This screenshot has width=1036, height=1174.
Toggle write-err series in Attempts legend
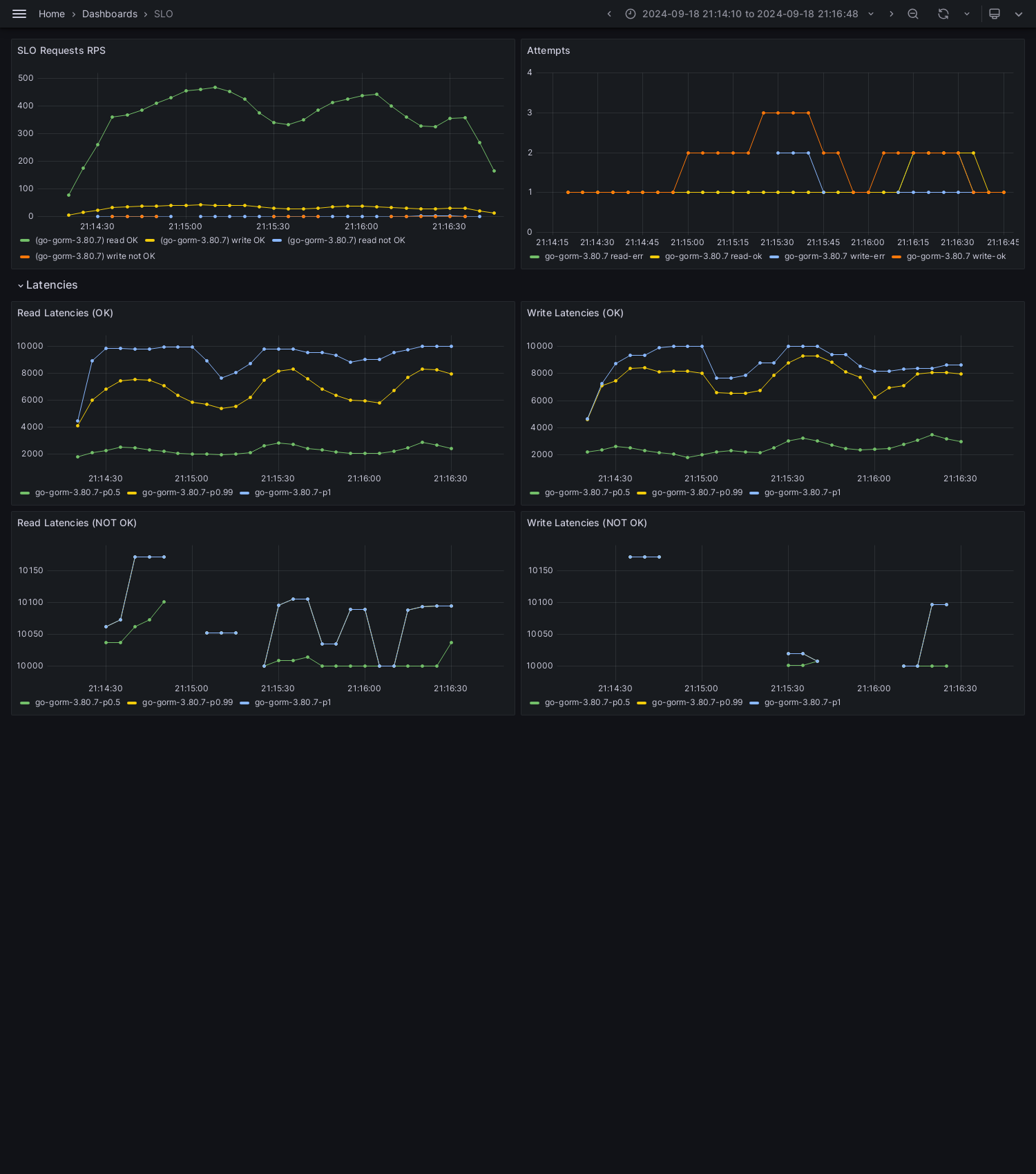click(x=834, y=256)
